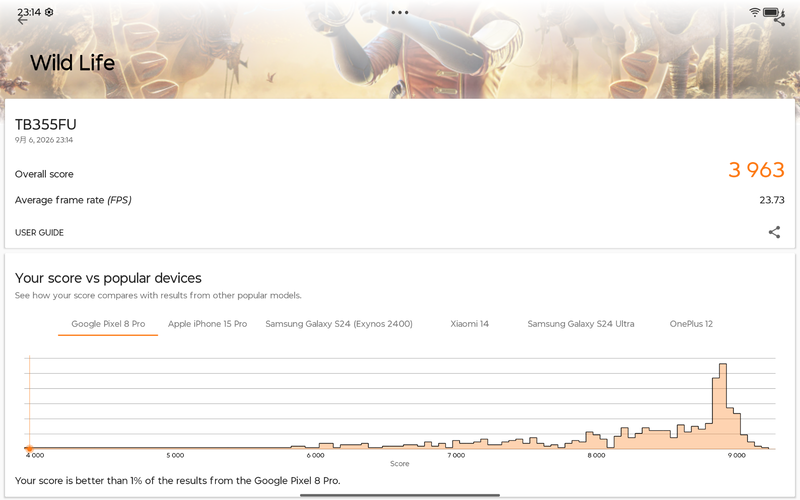The height and width of the screenshot is (500, 800).
Task: Switch to the Xiaomi 14 tab
Action: coord(469,324)
